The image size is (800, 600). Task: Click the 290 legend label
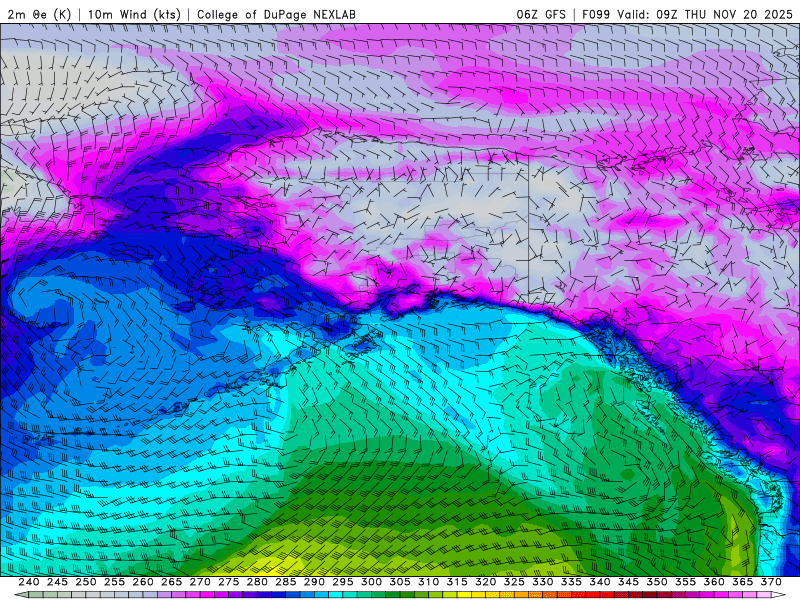tap(314, 582)
